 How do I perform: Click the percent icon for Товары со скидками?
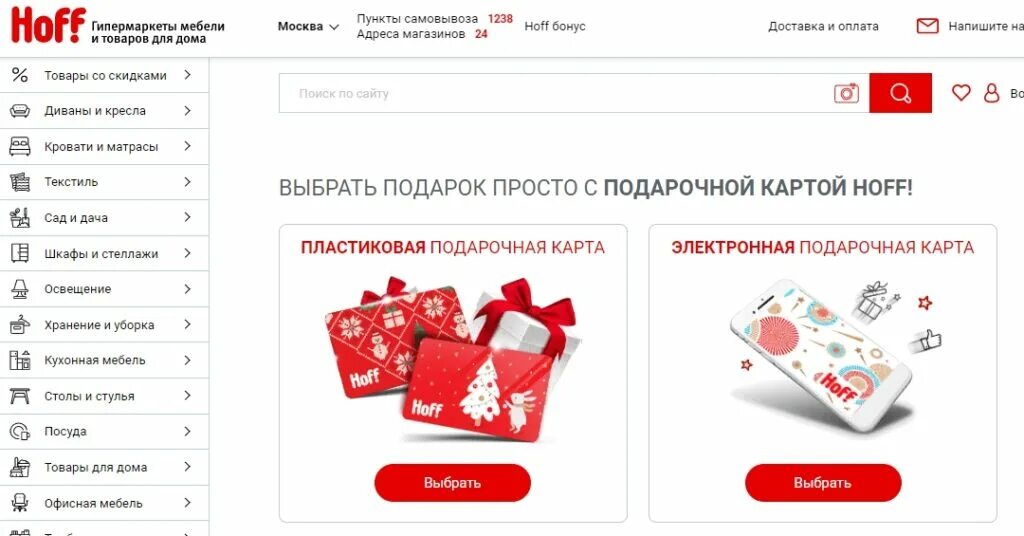[x=20, y=75]
